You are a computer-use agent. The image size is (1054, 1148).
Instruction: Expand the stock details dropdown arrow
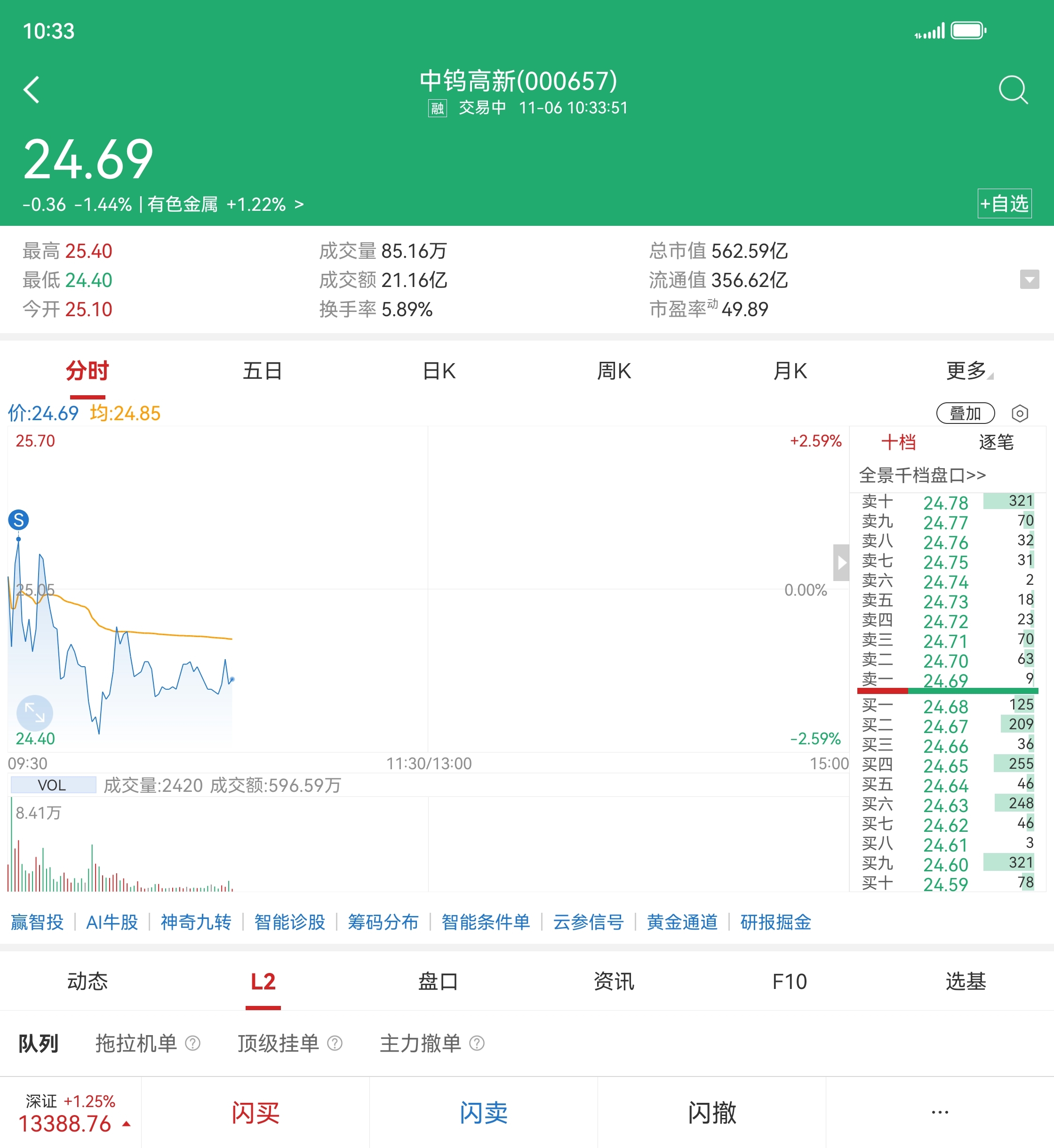click(1029, 279)
